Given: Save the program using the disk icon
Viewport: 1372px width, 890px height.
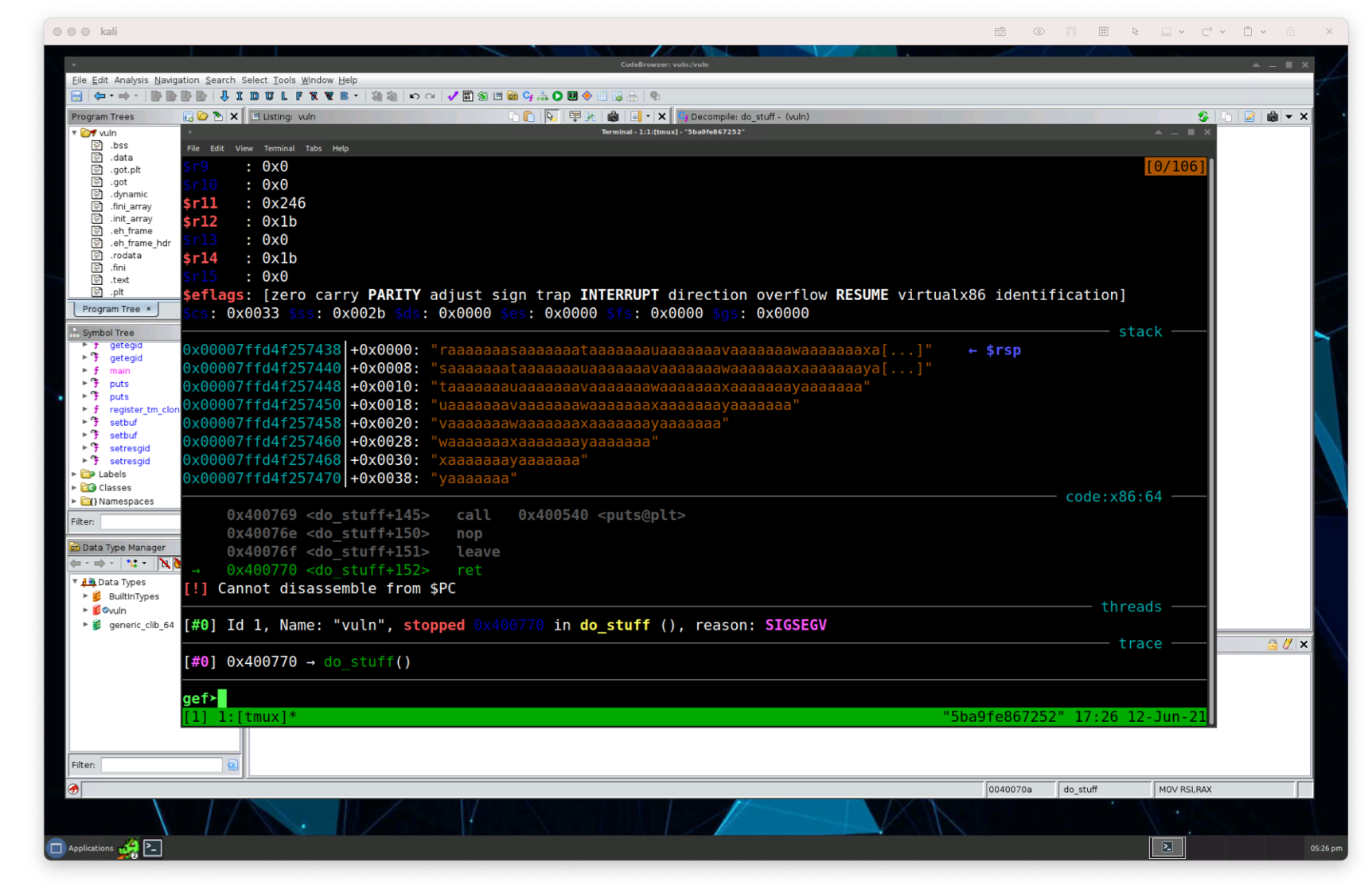Looking at the screenshot, I should pyautogui.click(x=76, y=96).
